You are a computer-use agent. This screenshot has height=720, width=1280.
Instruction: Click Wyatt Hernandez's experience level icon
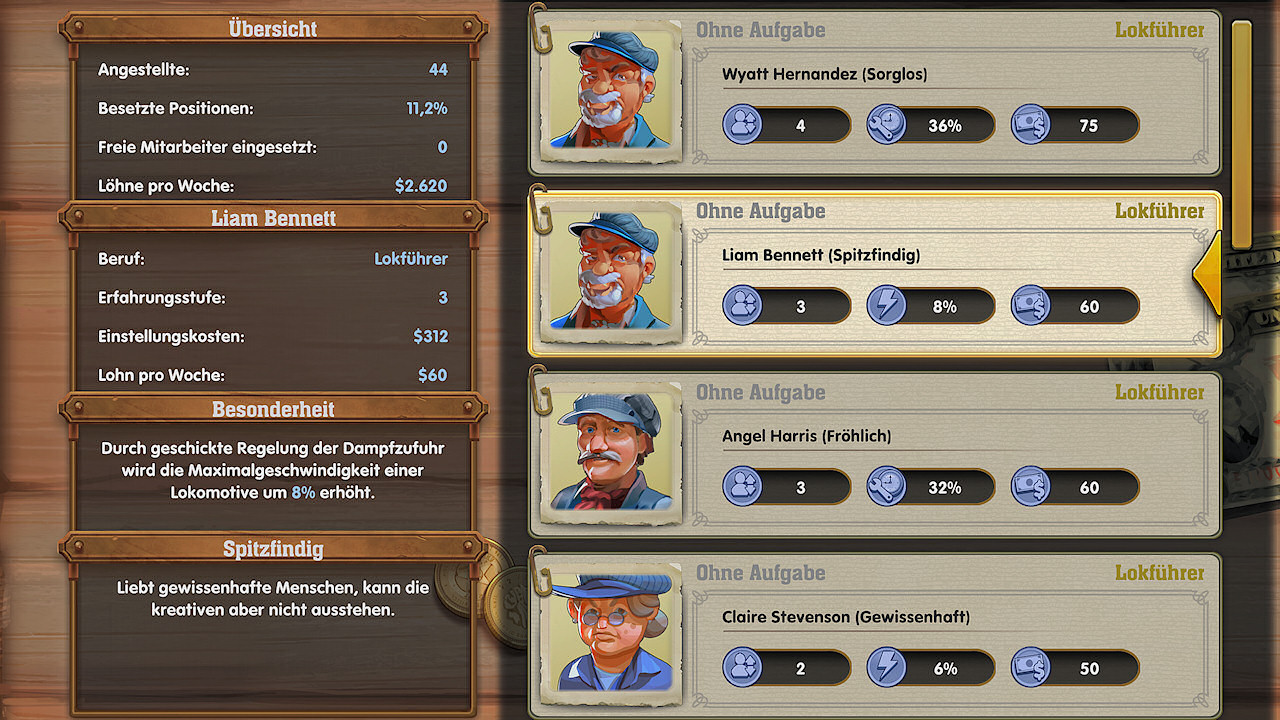click(742, 125)
